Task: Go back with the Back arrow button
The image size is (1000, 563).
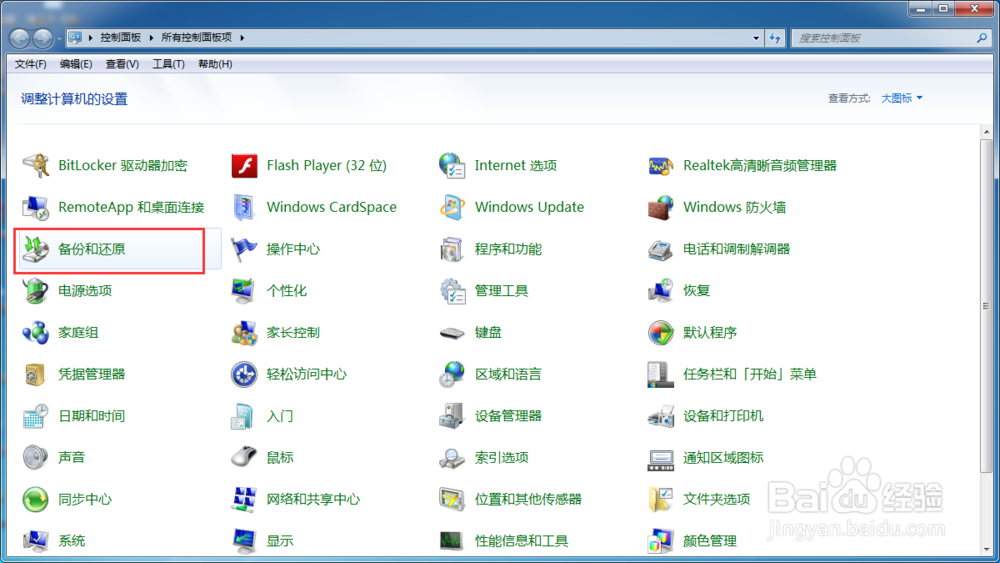Action: pos(20,39)
